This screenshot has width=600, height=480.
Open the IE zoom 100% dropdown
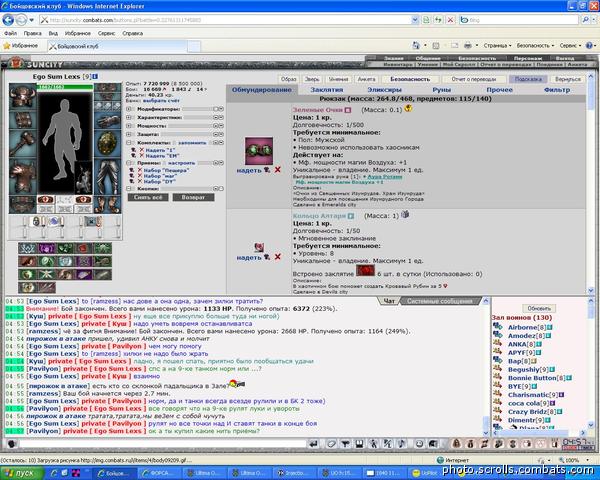[572, 460]
